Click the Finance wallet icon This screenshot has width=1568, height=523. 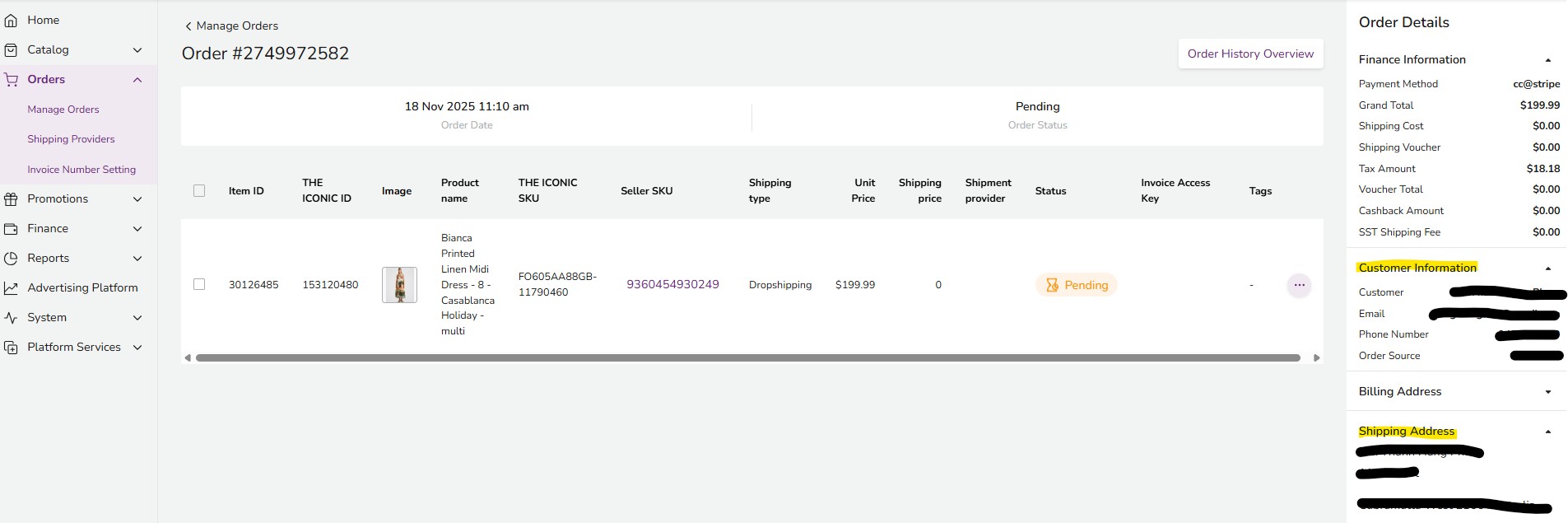coord(11,229)
